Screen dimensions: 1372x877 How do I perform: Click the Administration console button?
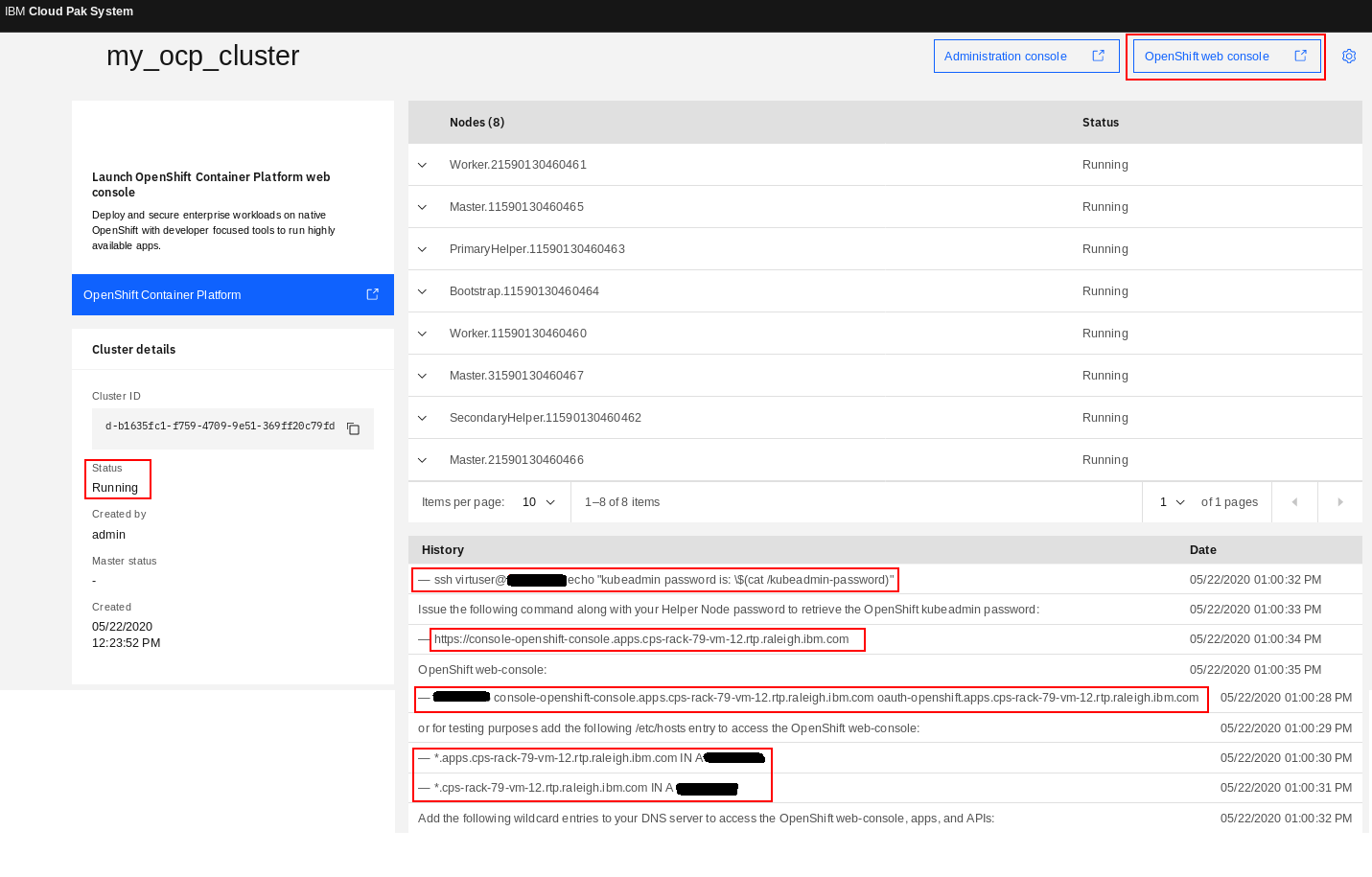pyautogui.click(x=1026, y=56)
